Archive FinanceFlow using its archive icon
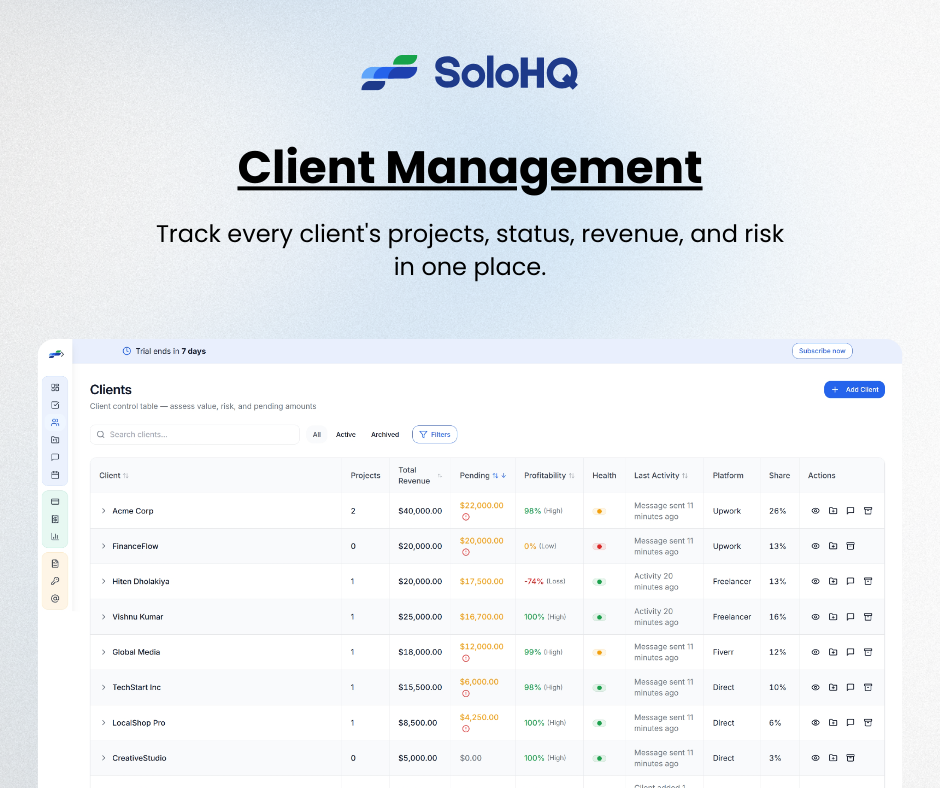Image resolution: width=940 pixels, height=788 pixels. pos(851,545)
